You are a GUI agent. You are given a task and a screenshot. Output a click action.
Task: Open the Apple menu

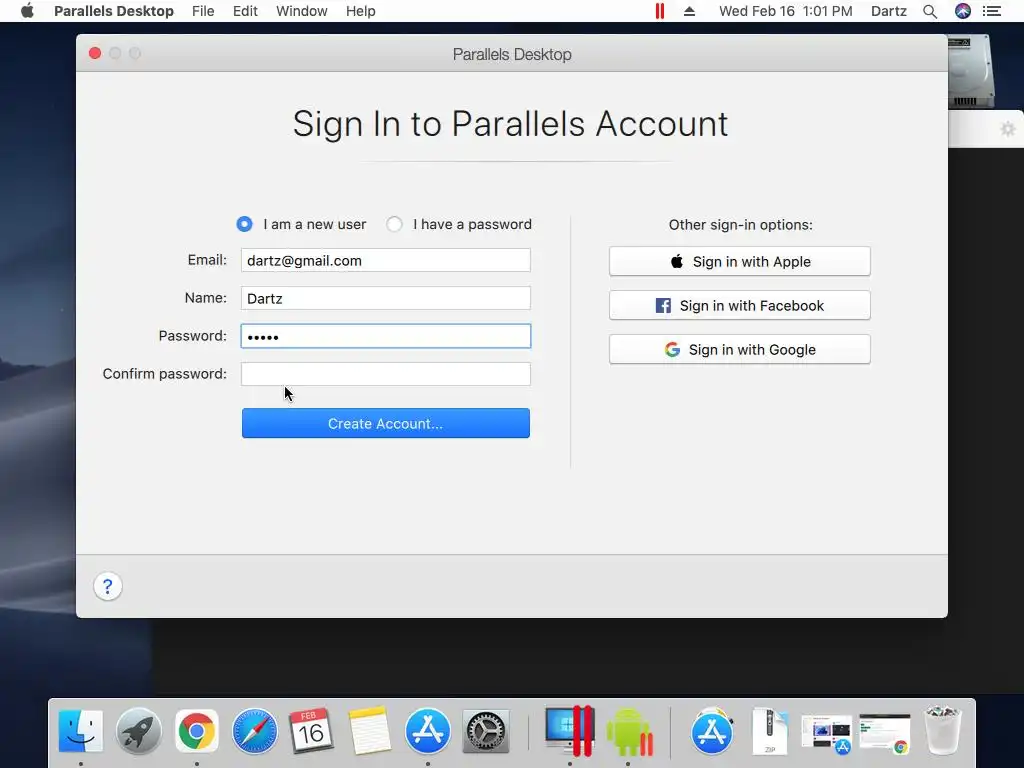pos(27,11)
